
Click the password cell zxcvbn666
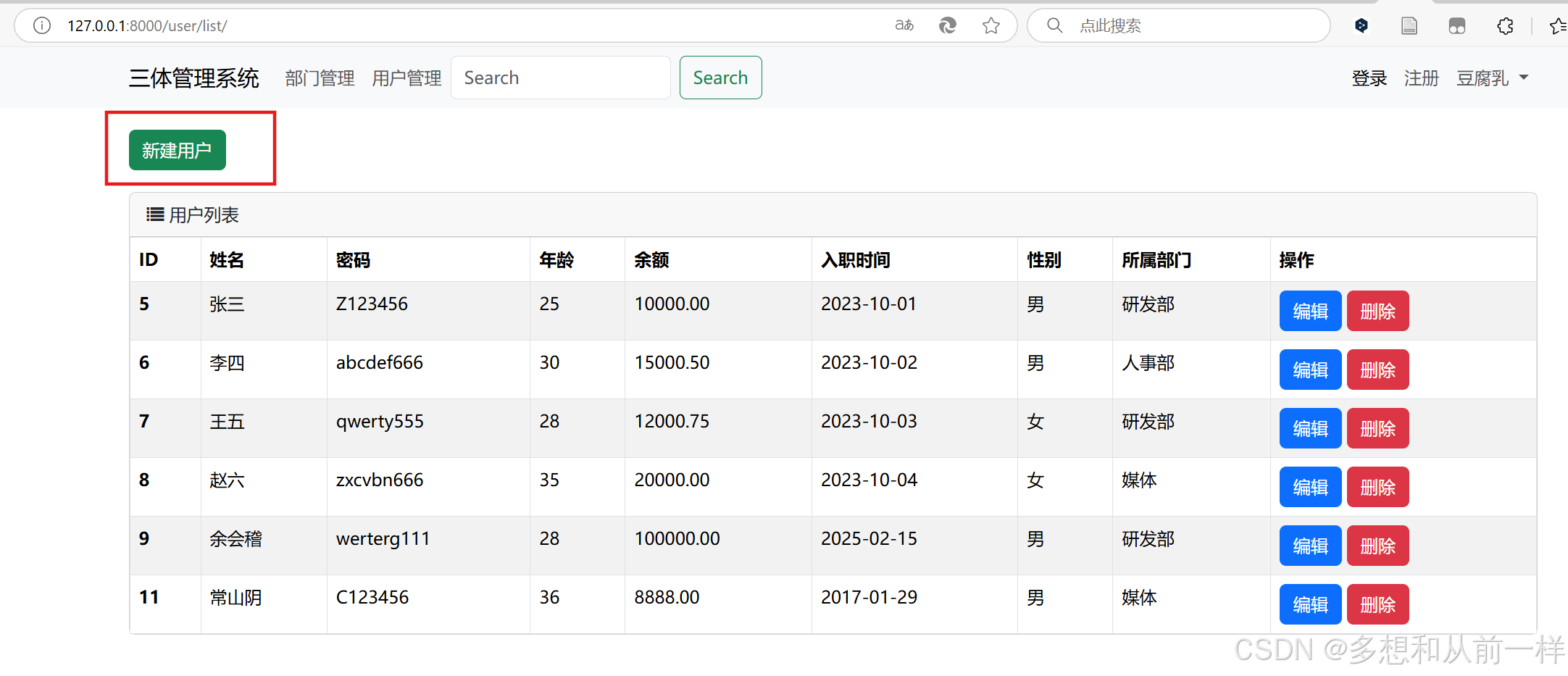tap(380, 480)
